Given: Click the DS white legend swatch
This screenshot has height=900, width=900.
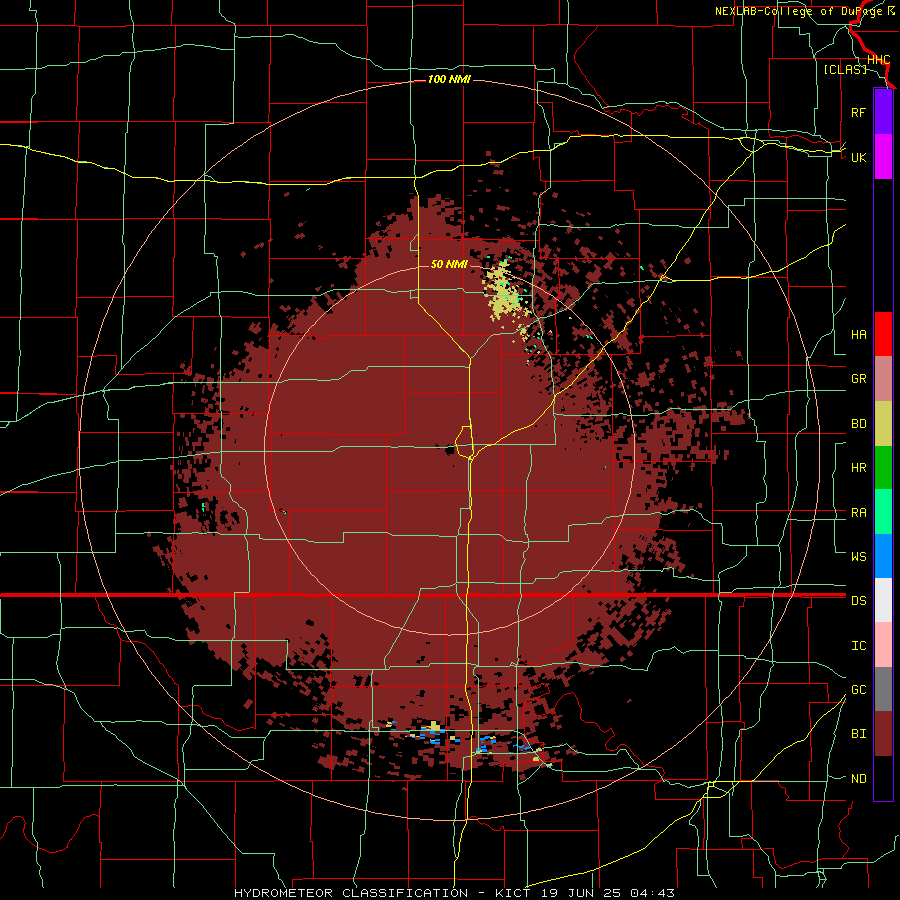Looking at the screenshot, I should pyautogui.click(x=883, y=600).
